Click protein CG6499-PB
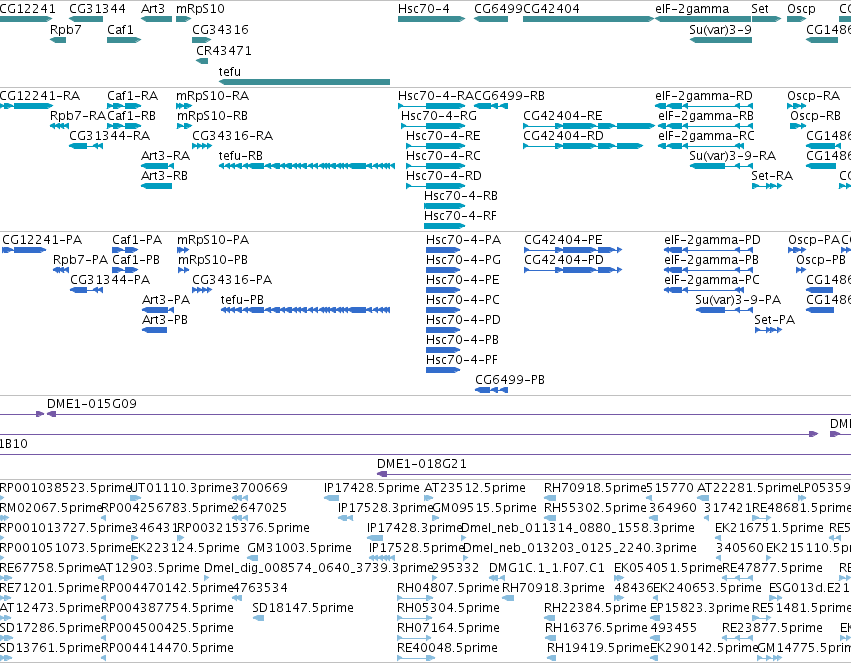This screenshot has width=851, height=663. tap(491, 390)
